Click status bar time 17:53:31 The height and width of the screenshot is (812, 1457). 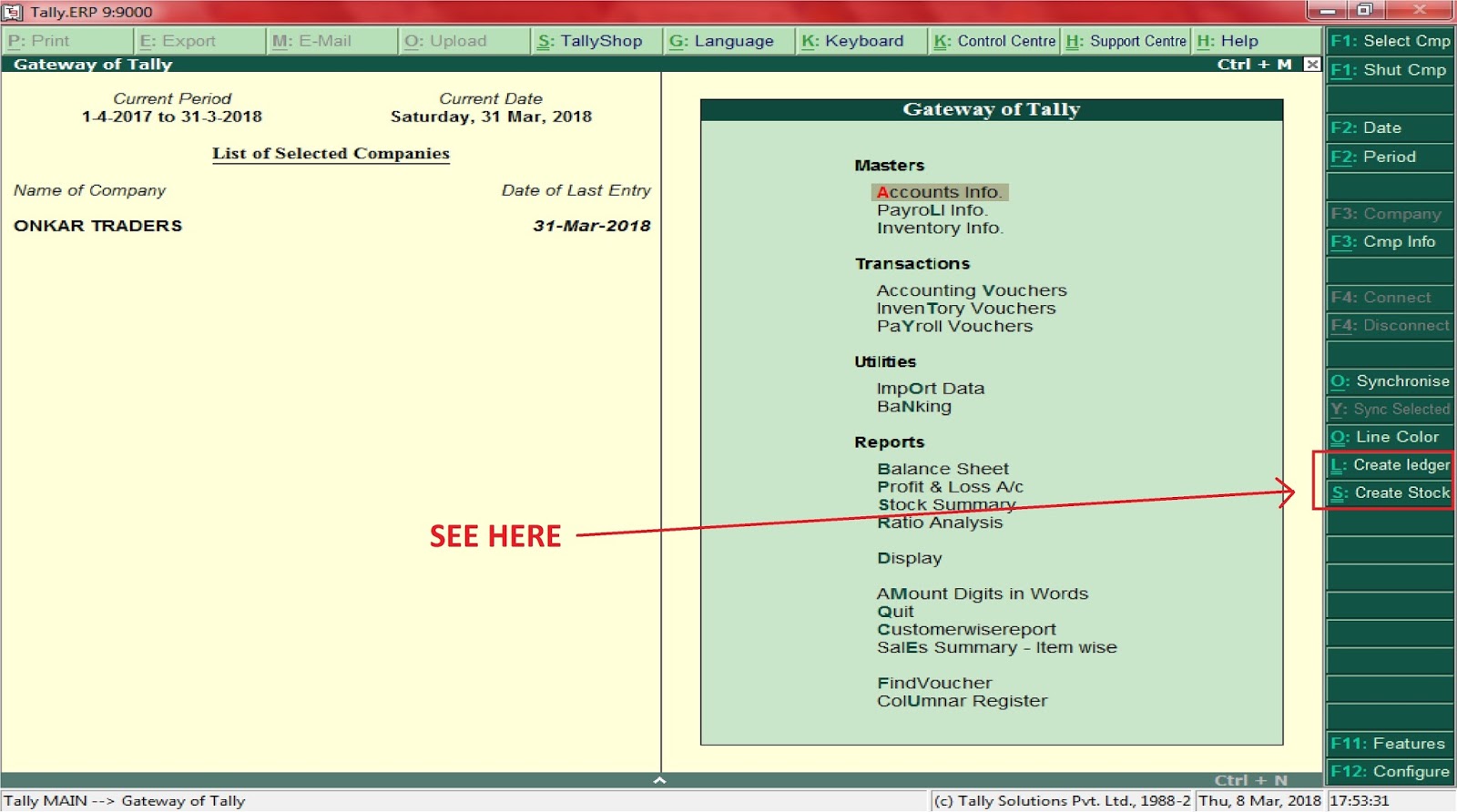pyautogui.click(x=1359, y=801)
